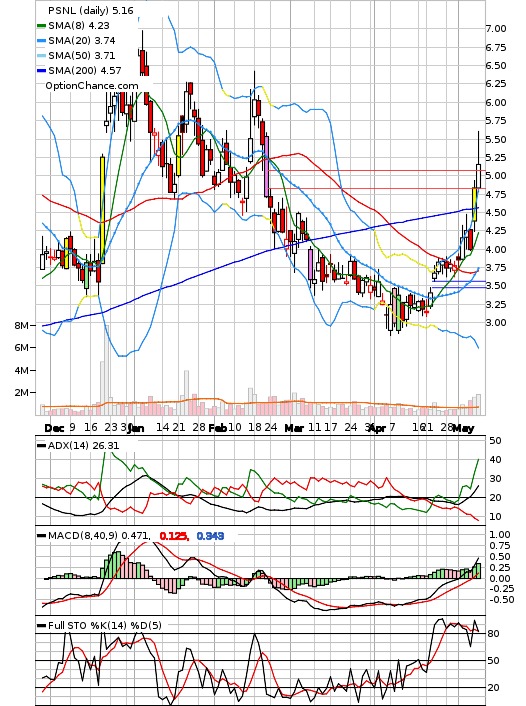The height and width of the screenshot is (706, 526).
Task: Click the SMA(200) dark blue legend swatch
Action: (41, 71)
